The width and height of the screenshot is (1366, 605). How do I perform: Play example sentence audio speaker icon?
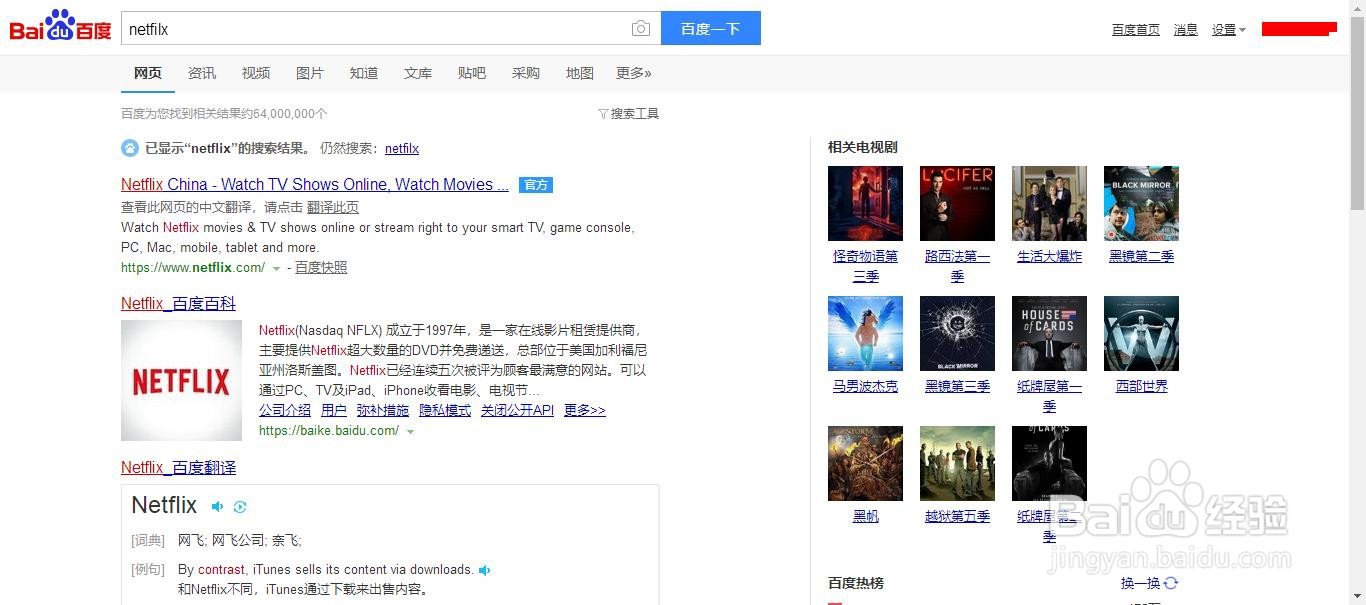point(485,570)
